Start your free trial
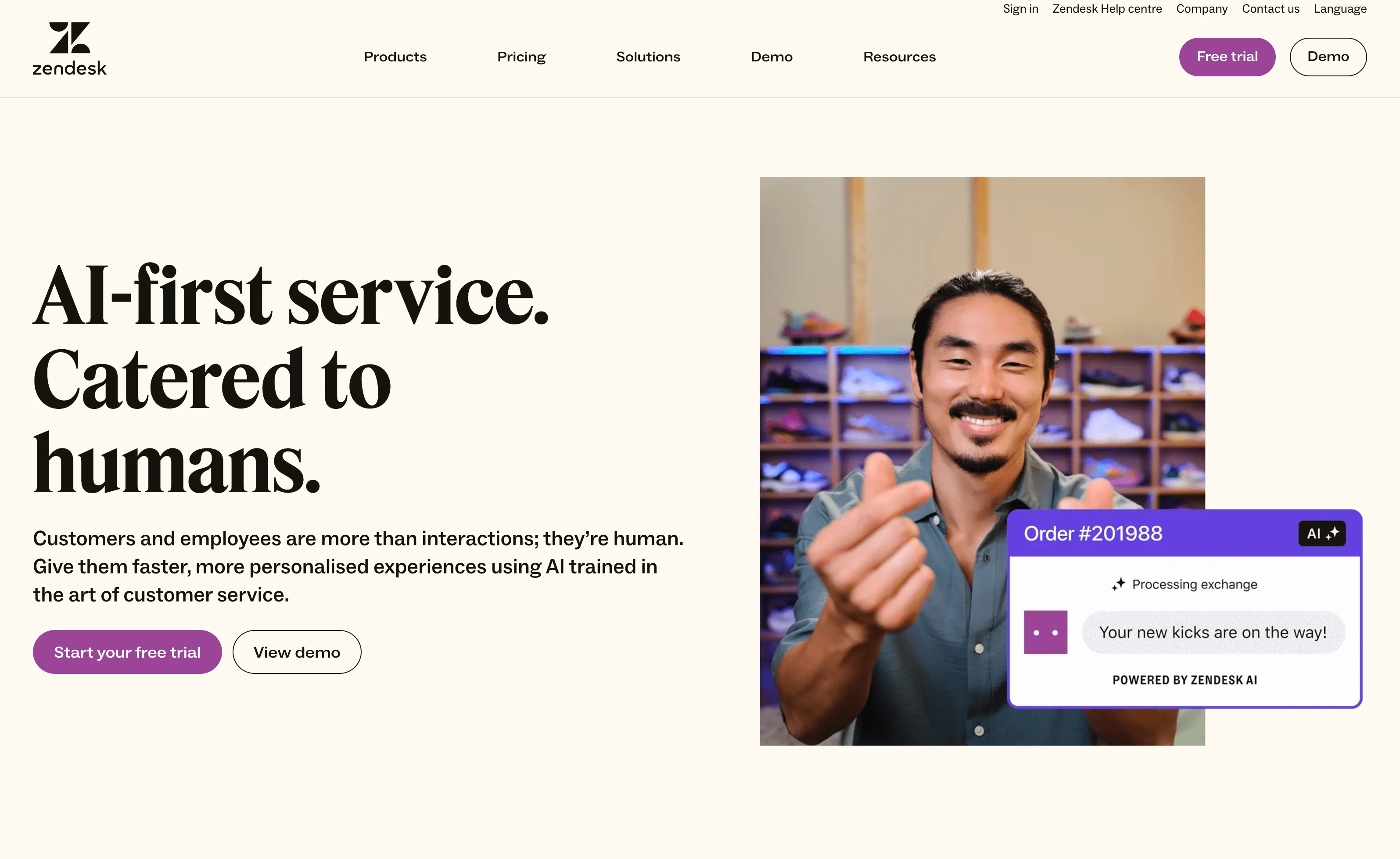 click(127, 652)
